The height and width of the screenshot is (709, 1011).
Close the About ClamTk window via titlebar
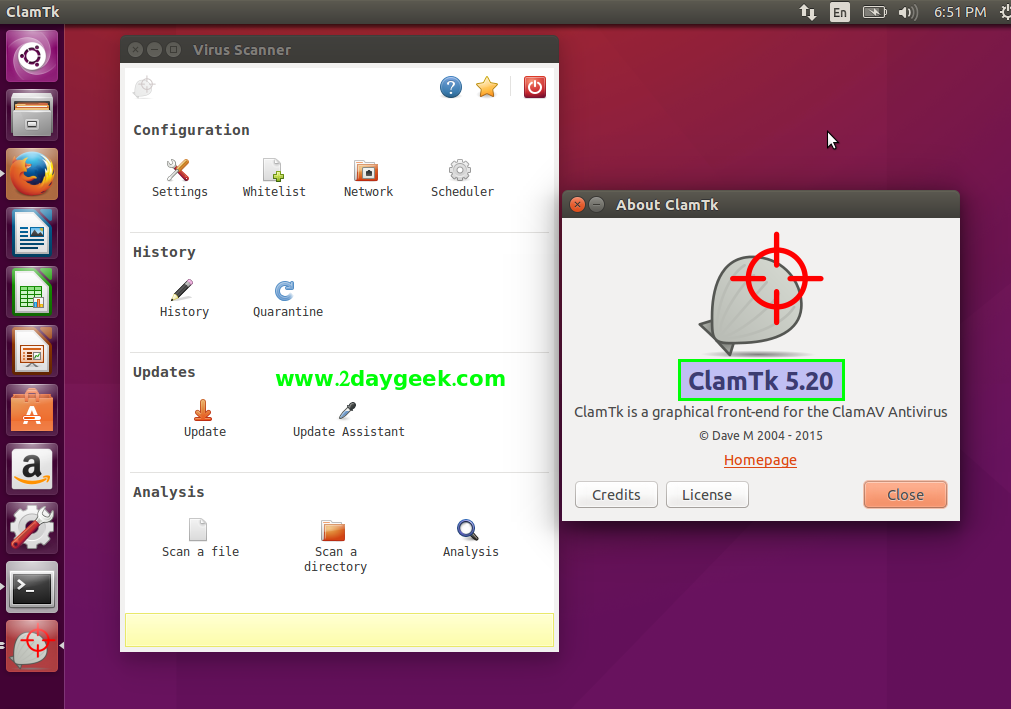click(x=577, y=204)
